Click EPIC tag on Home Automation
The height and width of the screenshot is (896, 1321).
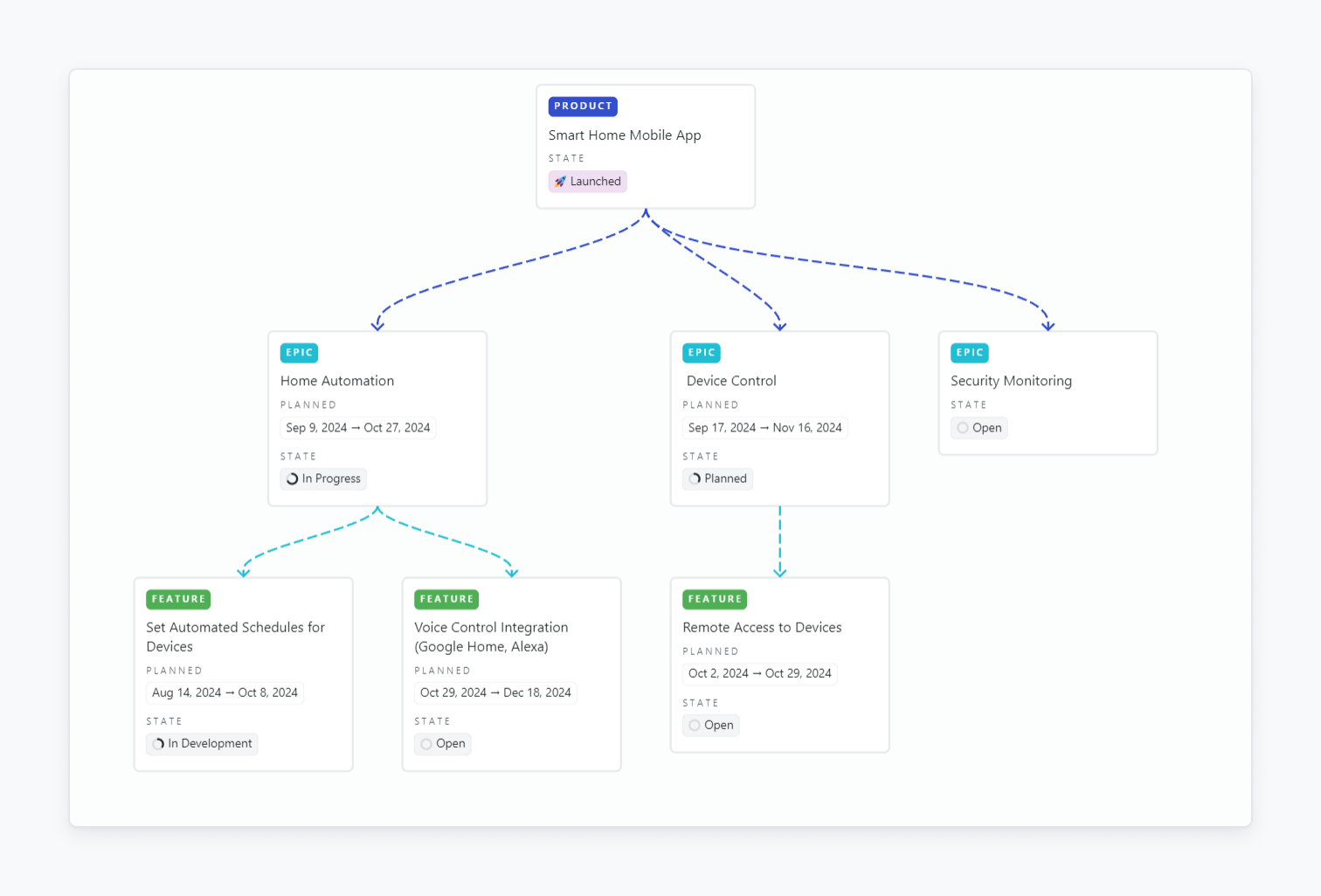(299, 353)
